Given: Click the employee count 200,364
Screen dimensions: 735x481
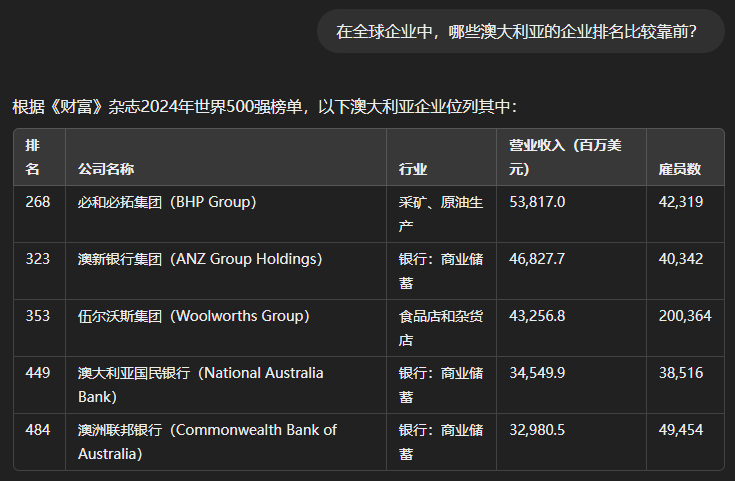Looking at the screenshot, I should [685, 316].
